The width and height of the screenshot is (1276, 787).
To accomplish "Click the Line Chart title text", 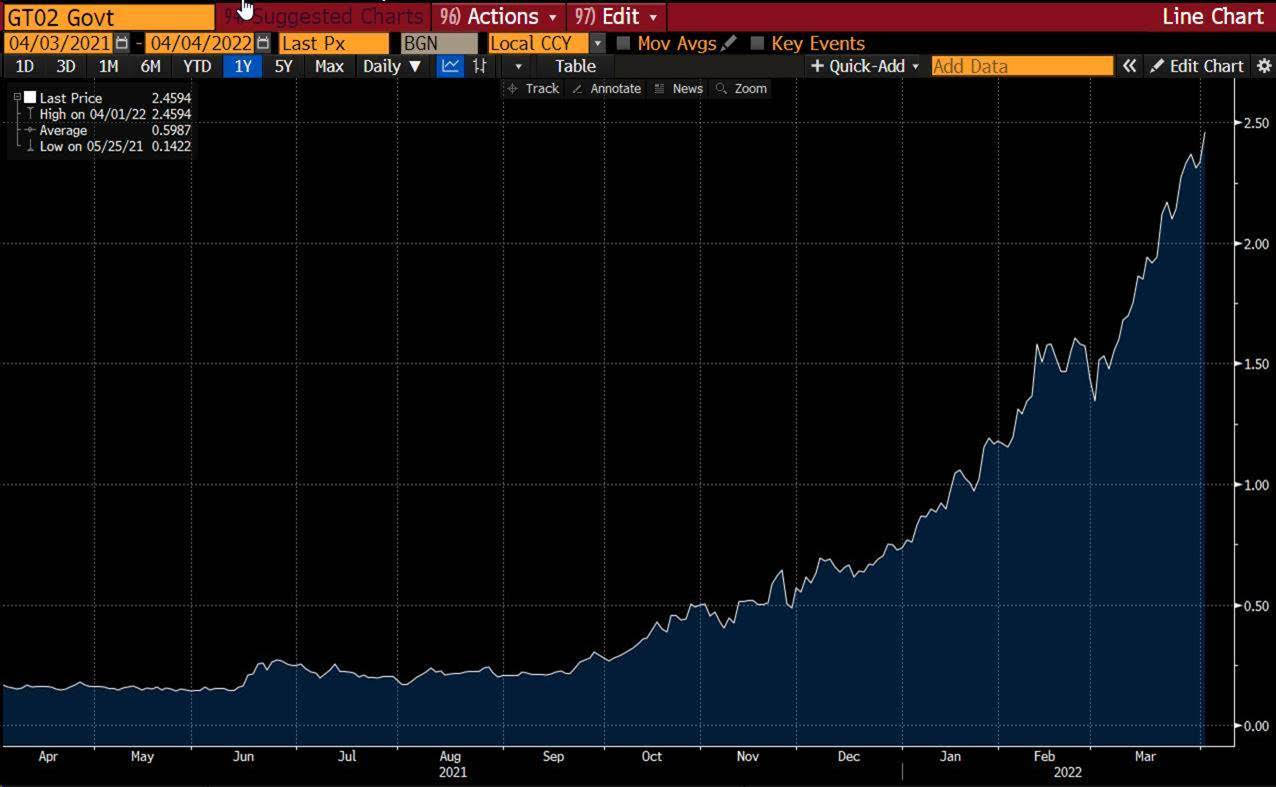I will (x=1213, y=17).
